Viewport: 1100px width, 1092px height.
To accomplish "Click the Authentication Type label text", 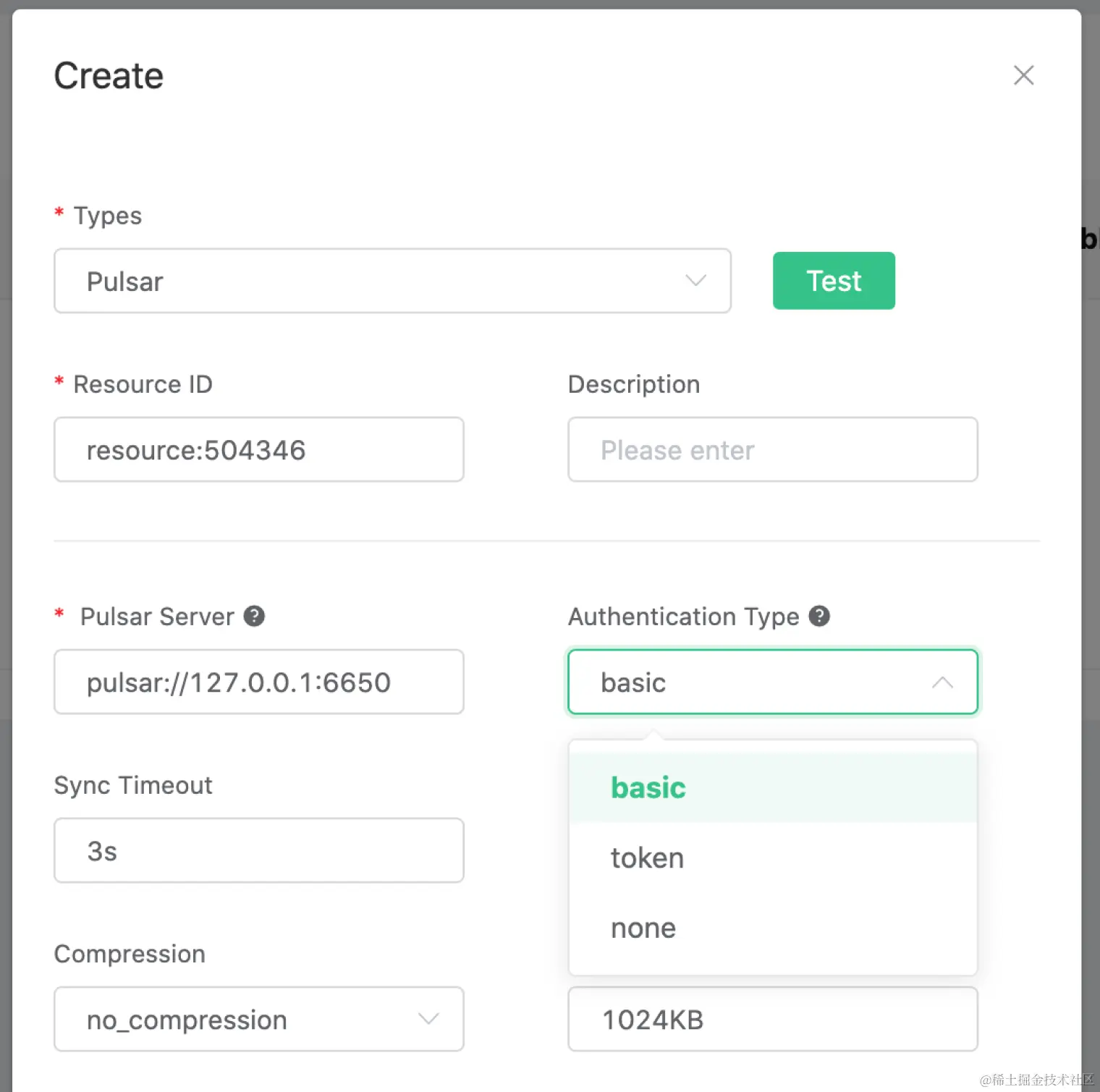I will point(684,617).
